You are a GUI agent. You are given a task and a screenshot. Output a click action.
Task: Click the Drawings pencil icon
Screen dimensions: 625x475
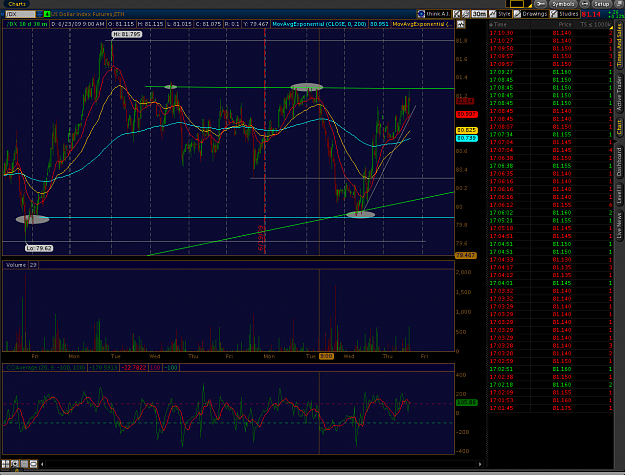[x=517, y=14]
